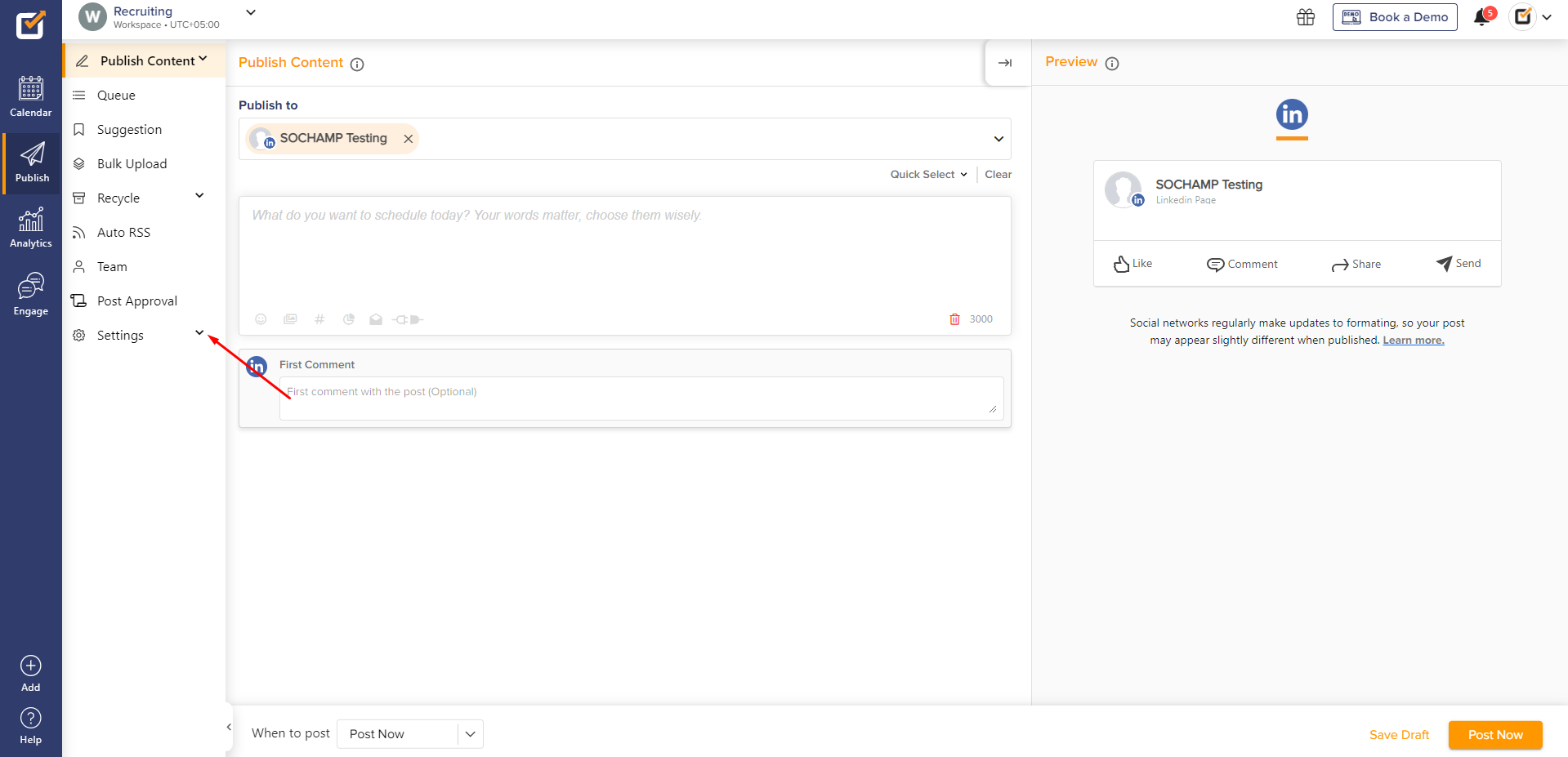The height and width of the screenshot is (757, 1568).
Task: Open the When to post dropdown
Action: [410, 733]
